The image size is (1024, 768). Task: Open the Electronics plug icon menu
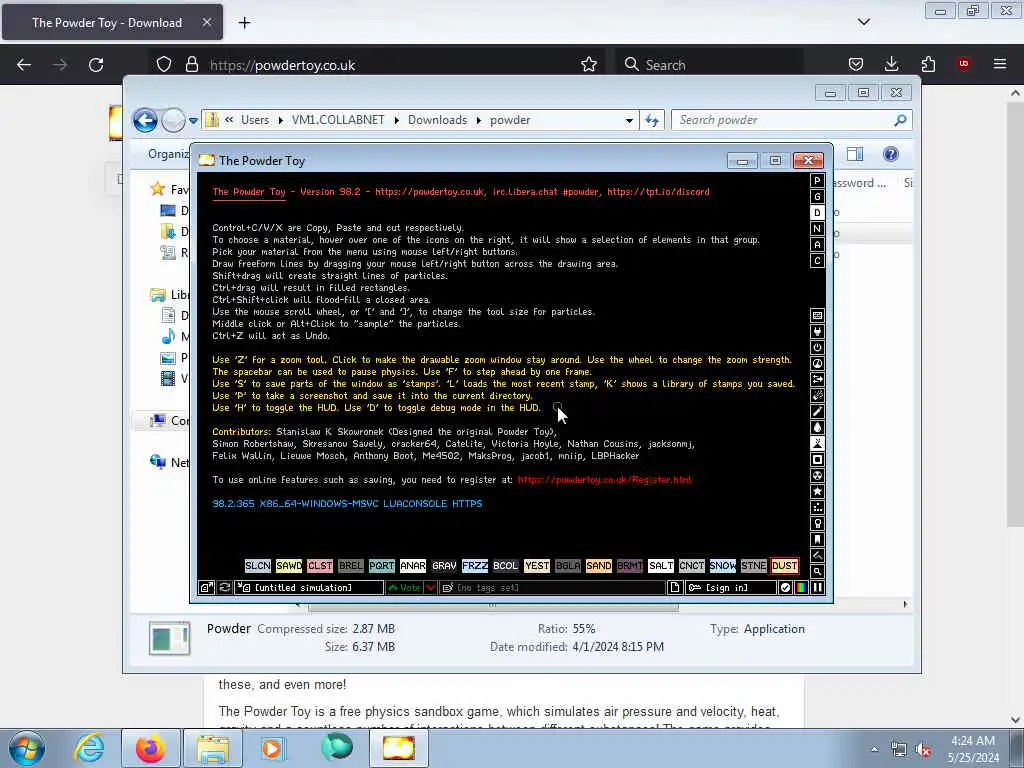click(x=817, y=332)
